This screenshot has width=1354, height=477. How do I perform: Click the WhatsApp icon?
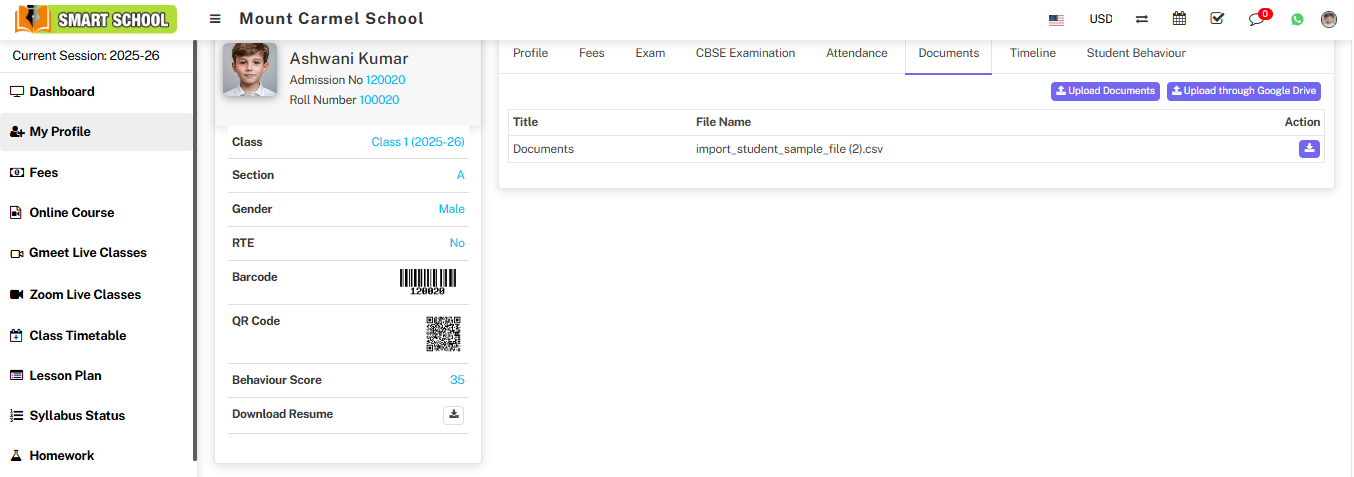tap(1297, 19)
